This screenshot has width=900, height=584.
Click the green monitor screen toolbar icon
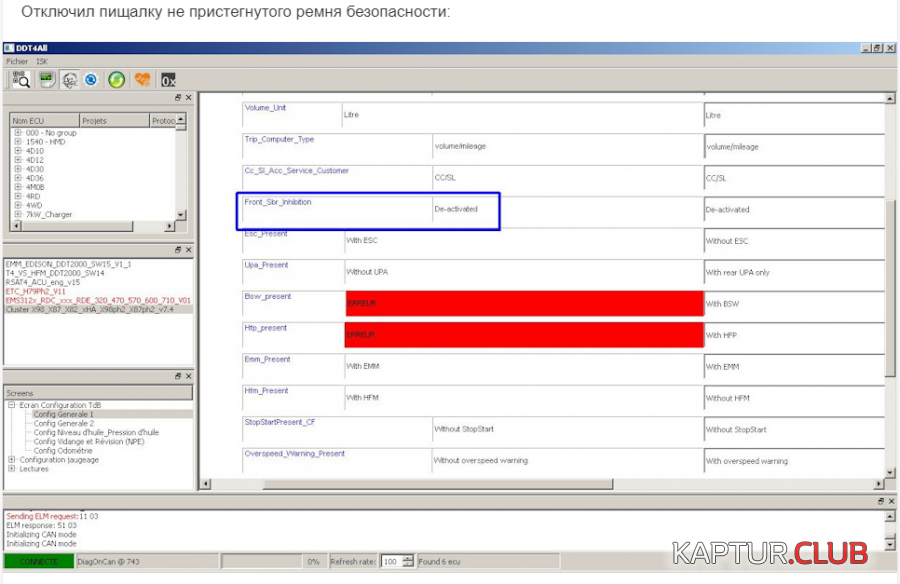coord(46,79)
